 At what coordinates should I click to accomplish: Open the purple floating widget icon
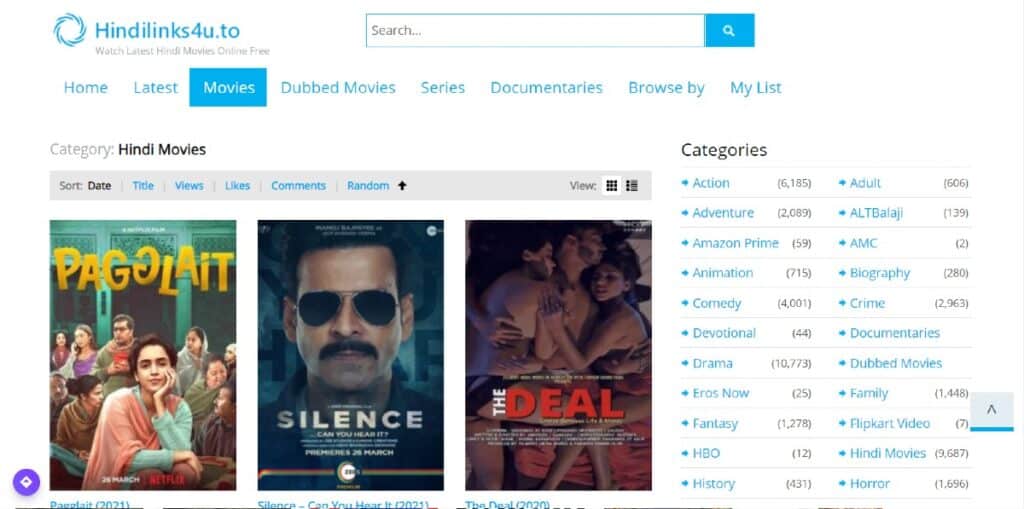coord(26,482)
